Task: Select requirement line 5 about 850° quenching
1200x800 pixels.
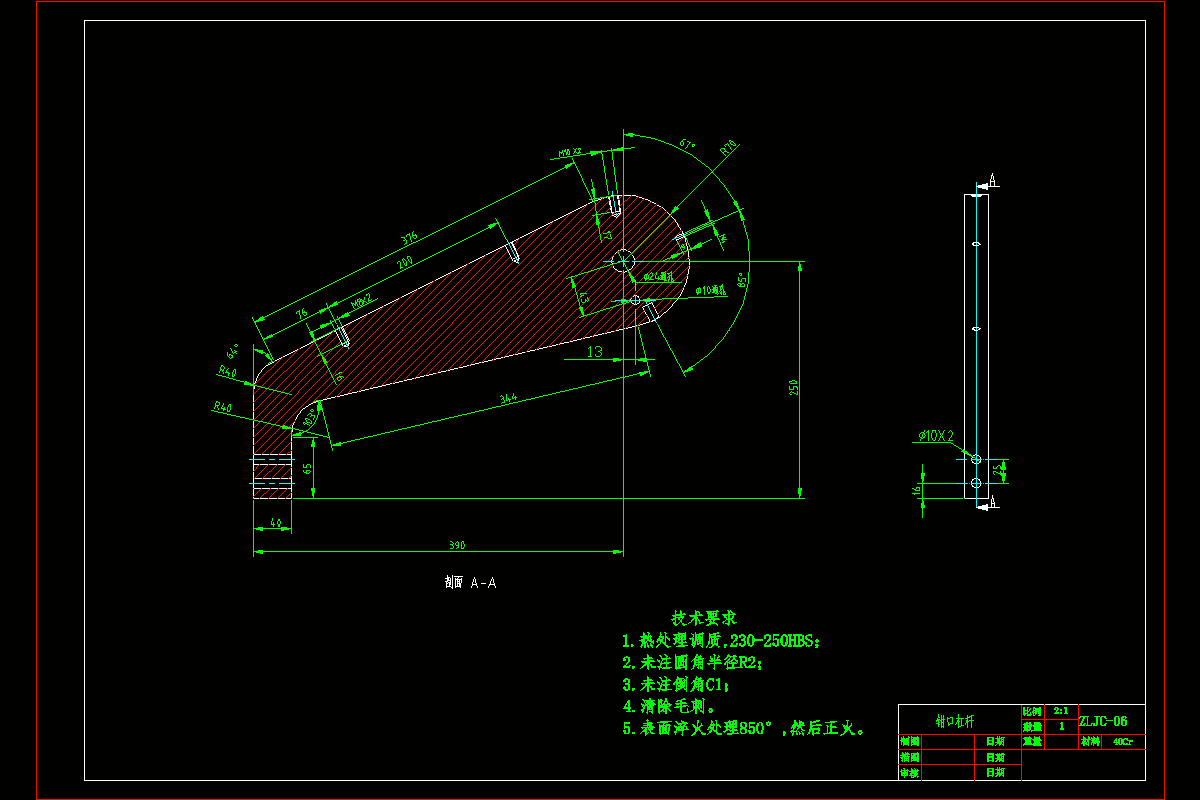Action: click(744, 729)
